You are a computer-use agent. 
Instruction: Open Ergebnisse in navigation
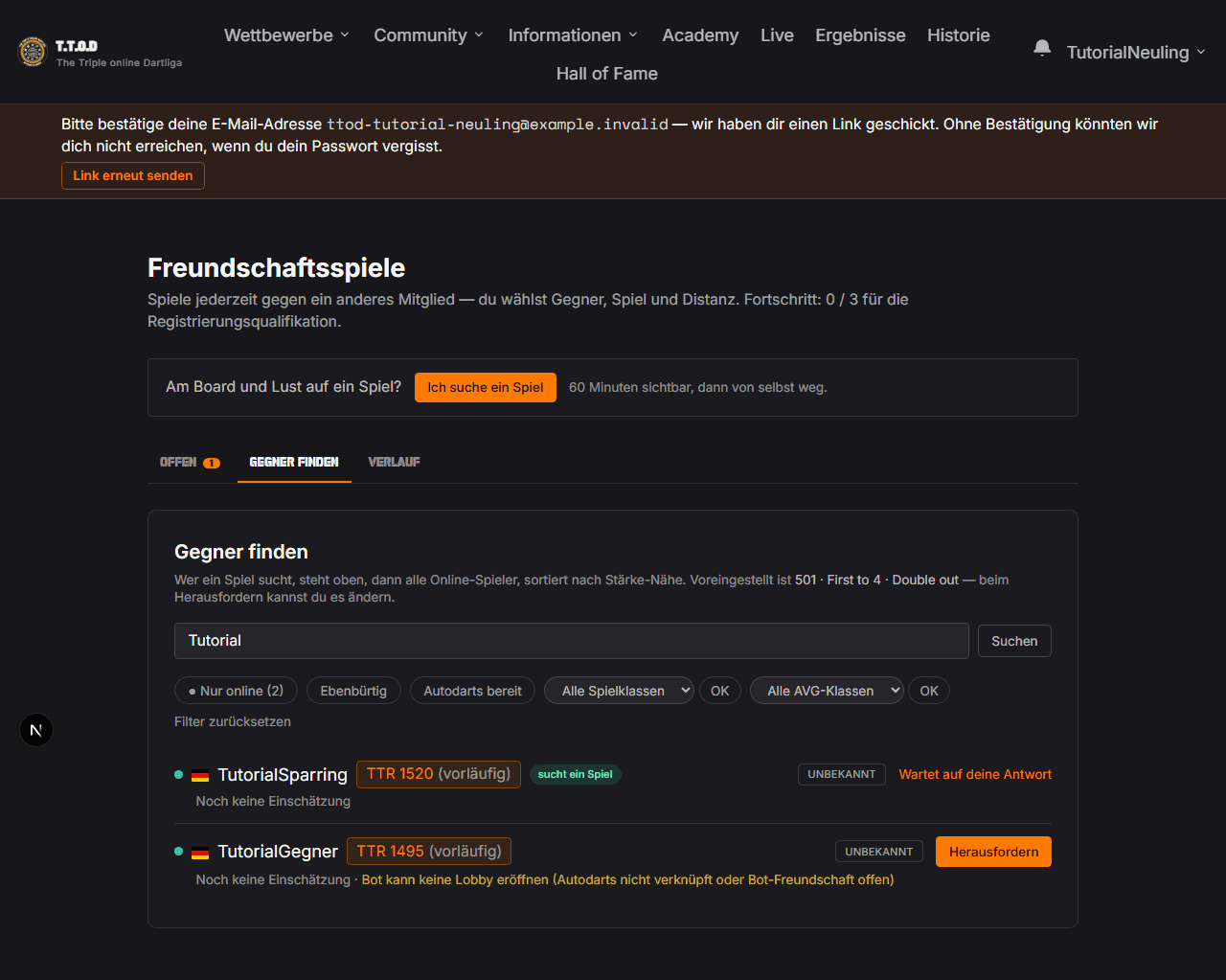click(x=860, y=35)
